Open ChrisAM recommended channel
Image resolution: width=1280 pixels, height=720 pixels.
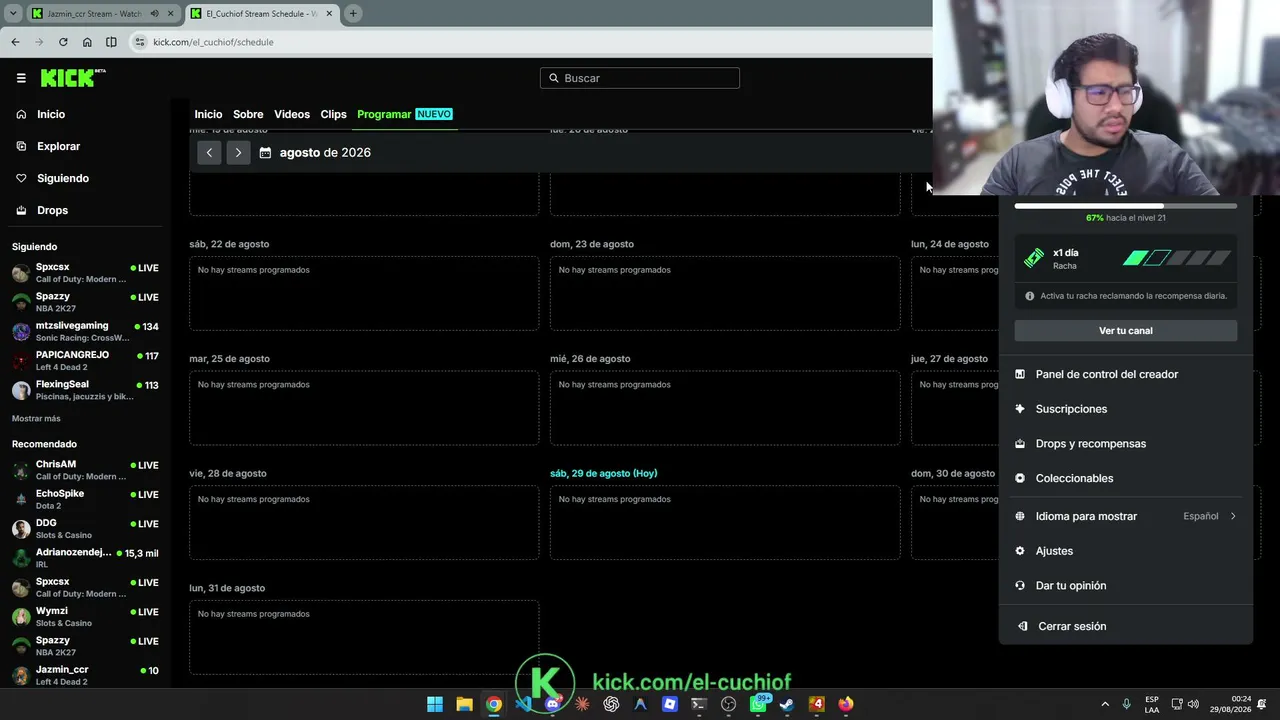[x=86, y=470]
